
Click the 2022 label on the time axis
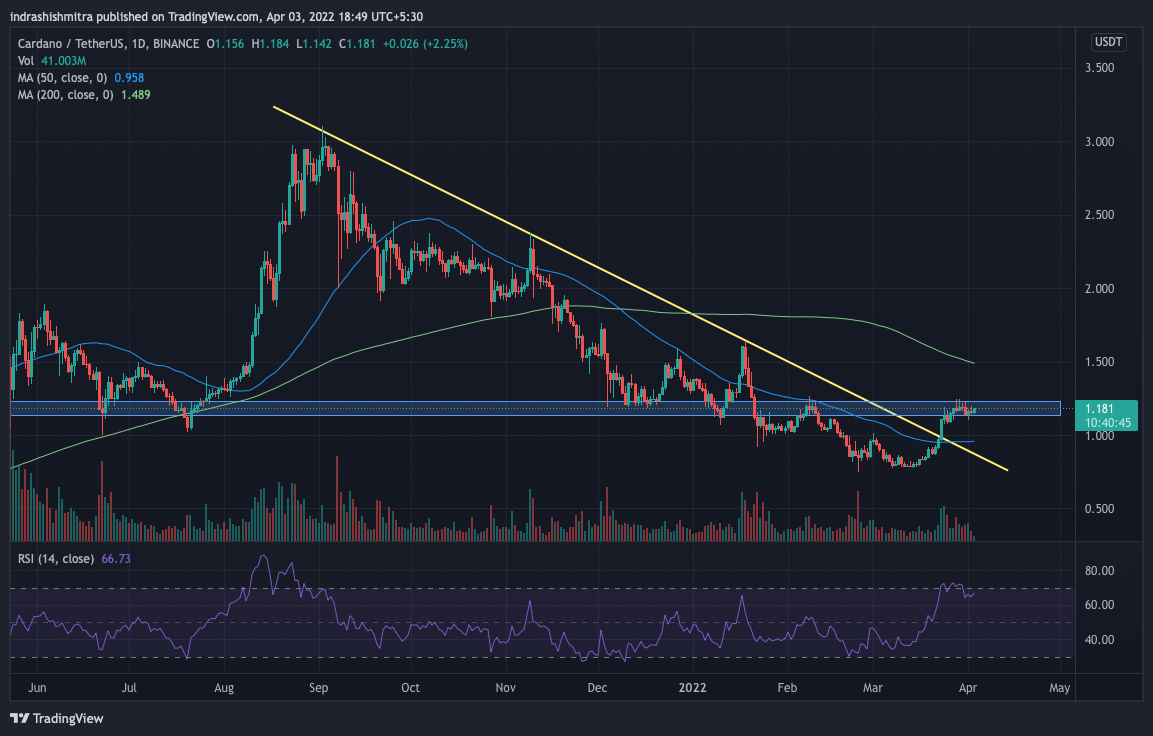(x=693, y=688)
